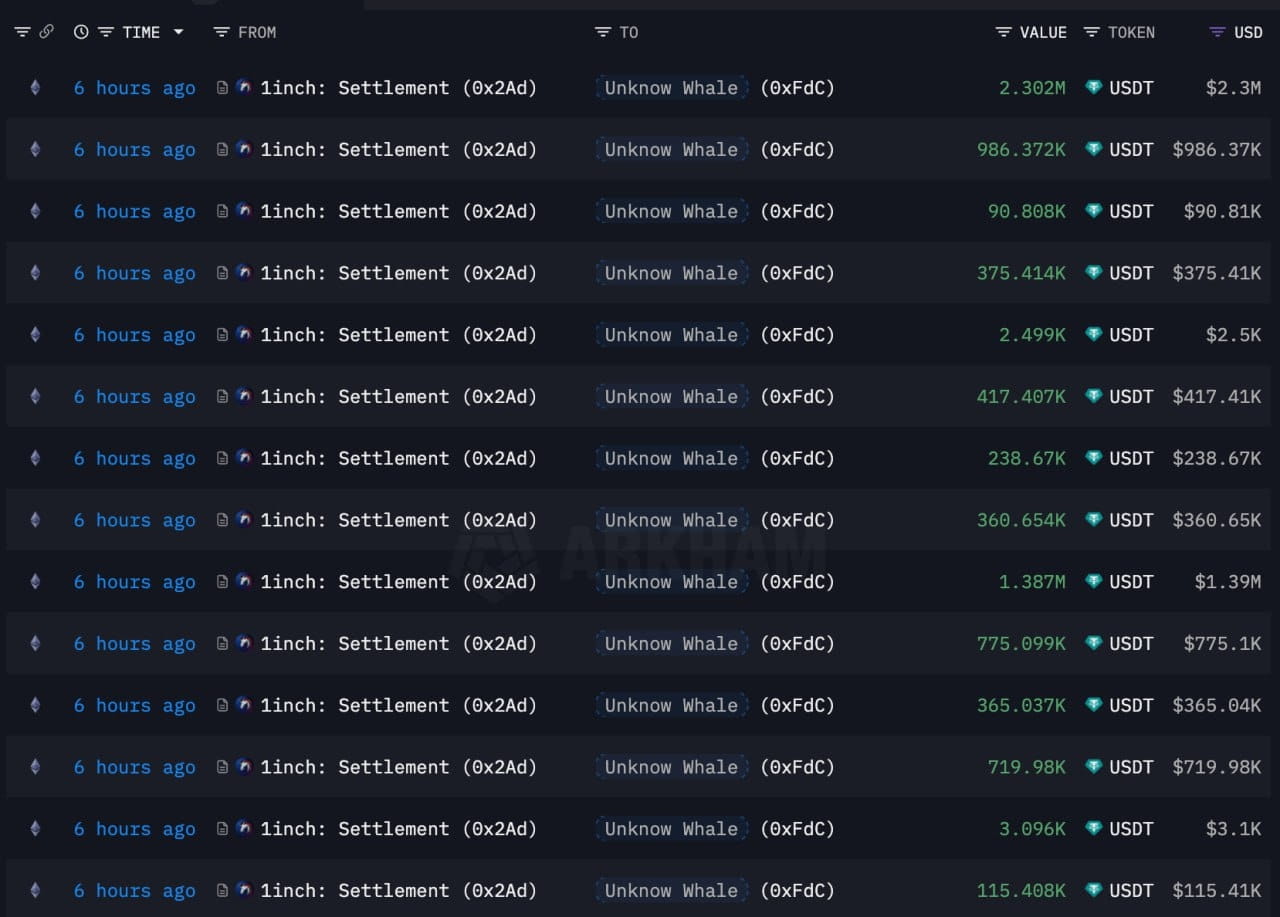This screenshot has width=1280, height=917.
Task: Click the clock icon beside TIME
Action: click(x=81, y=32)
